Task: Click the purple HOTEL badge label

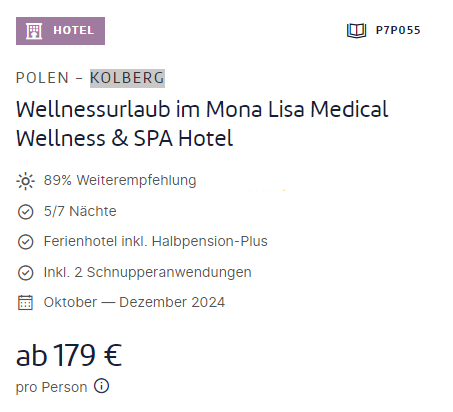Action: (60, 31)
